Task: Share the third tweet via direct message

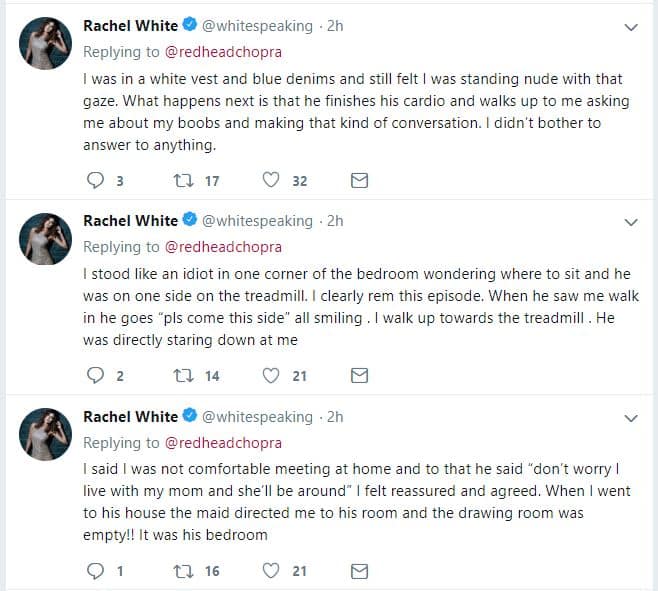Action: click(360, 571)
